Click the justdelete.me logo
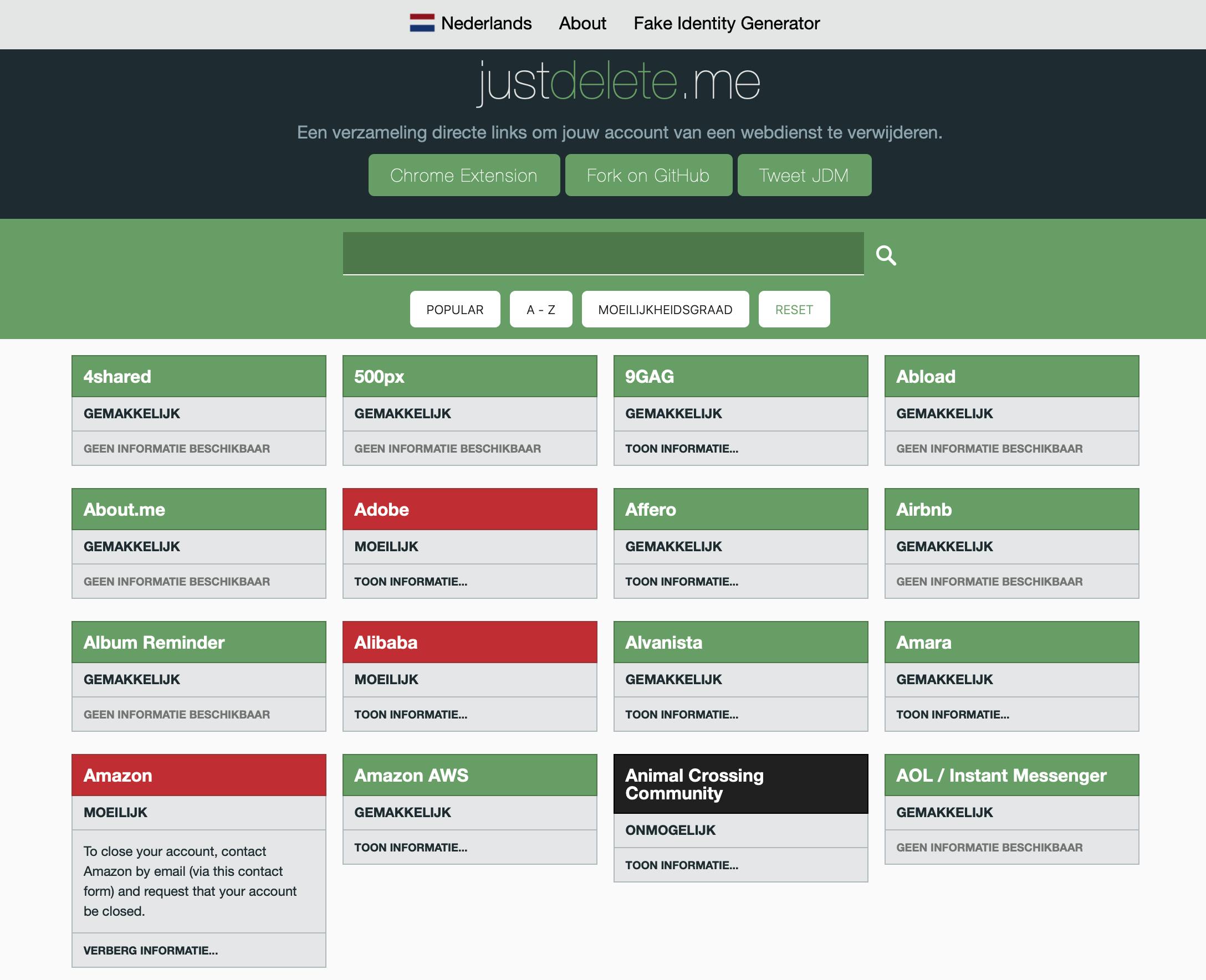 click(619, 83)
